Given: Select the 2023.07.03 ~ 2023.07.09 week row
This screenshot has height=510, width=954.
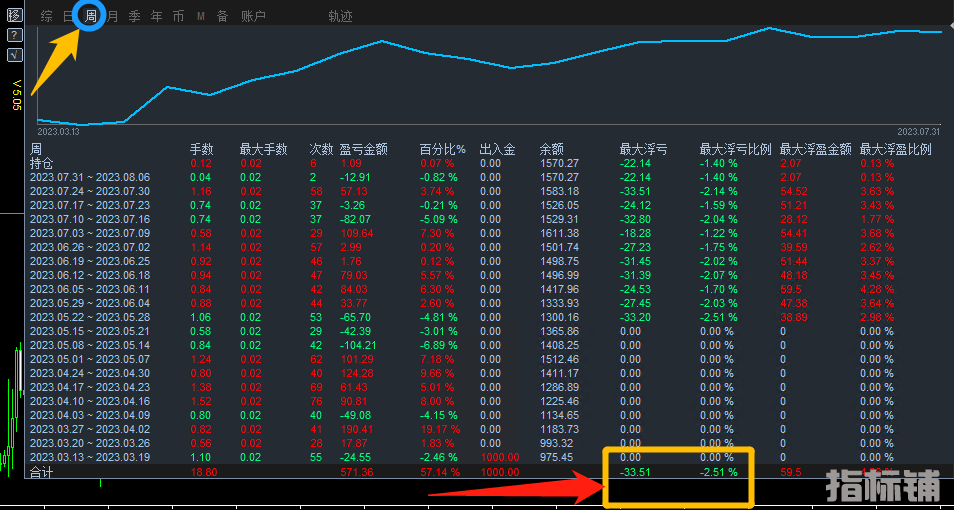Looking at the screenshot, I should pos(89,233).
